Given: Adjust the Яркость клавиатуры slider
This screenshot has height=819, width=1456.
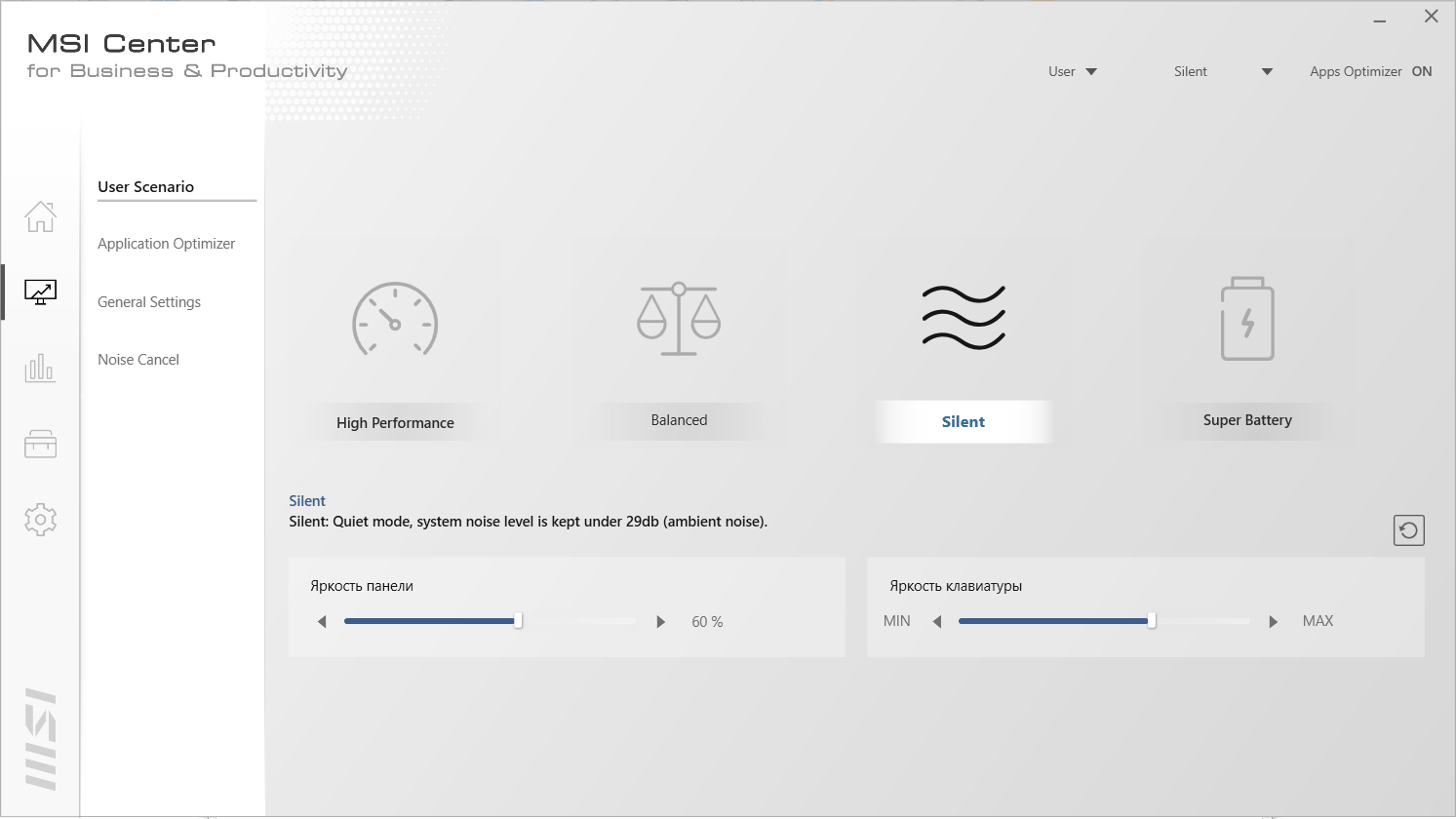Looking at the screenshot, I should click(x=1104, y=621).
